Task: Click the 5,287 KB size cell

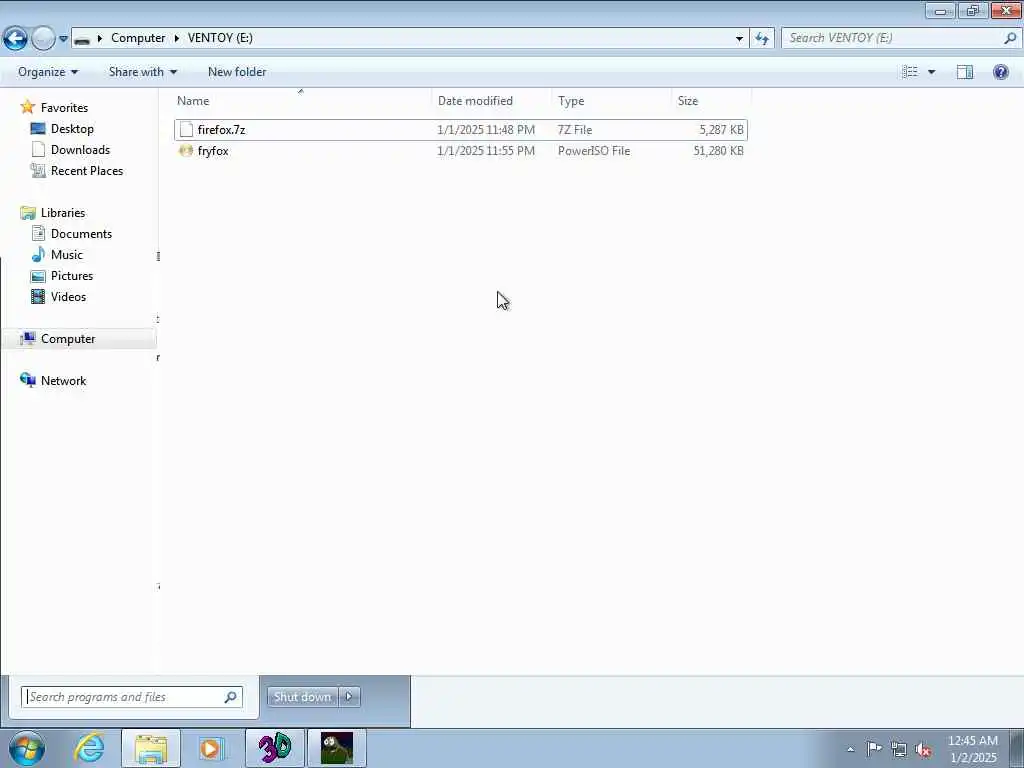Action: point(721,130)
